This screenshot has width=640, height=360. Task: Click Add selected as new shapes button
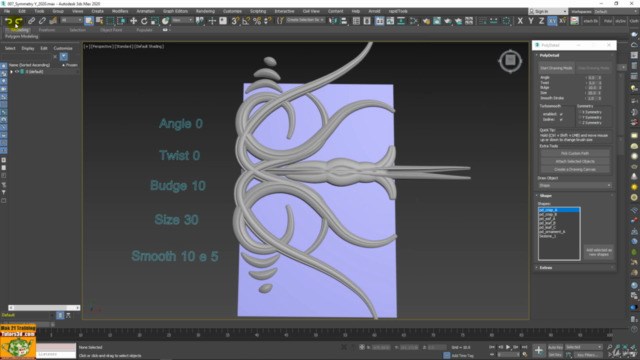pyautogui.click(x=599, y=252)
